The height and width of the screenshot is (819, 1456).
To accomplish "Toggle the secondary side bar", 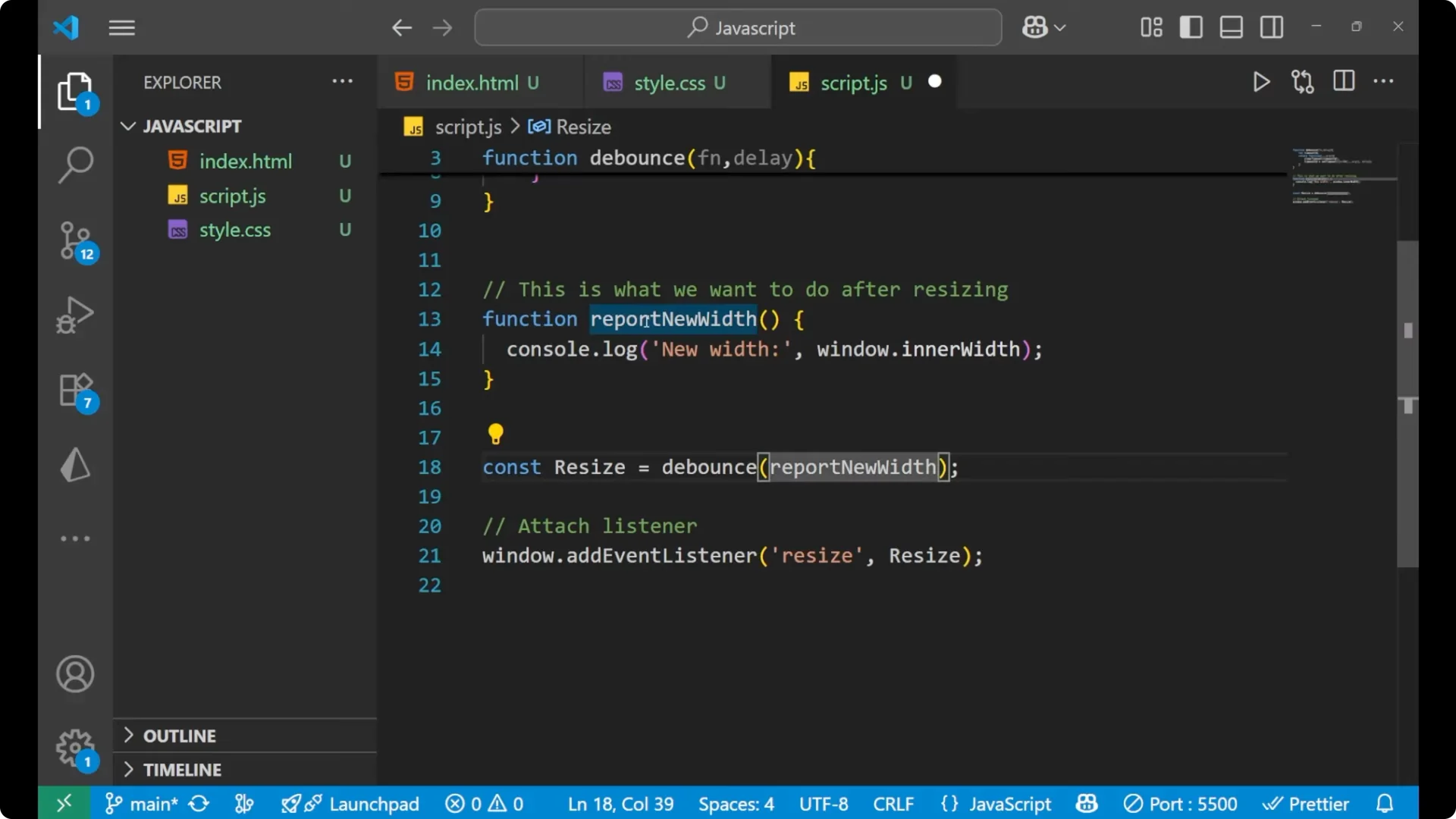I will [x=1271, y=27].
